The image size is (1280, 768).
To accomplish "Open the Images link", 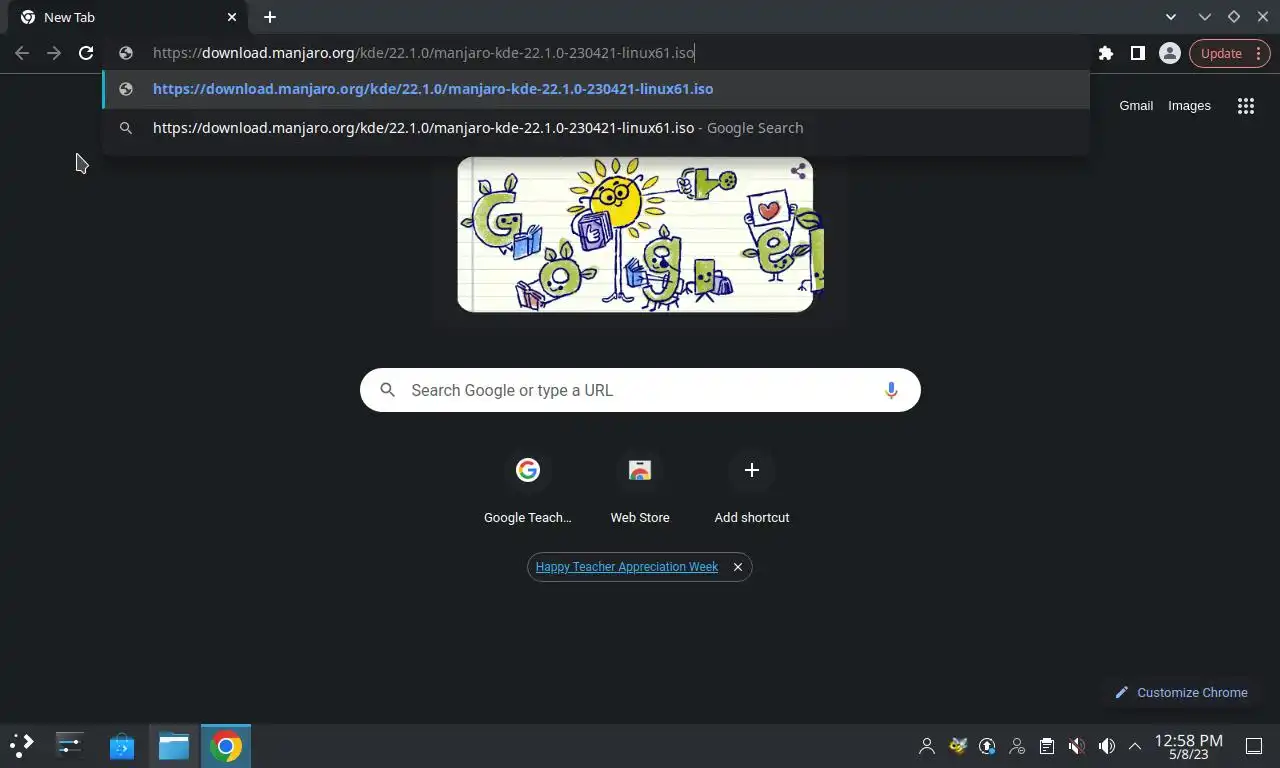I will pos(1189,105).
